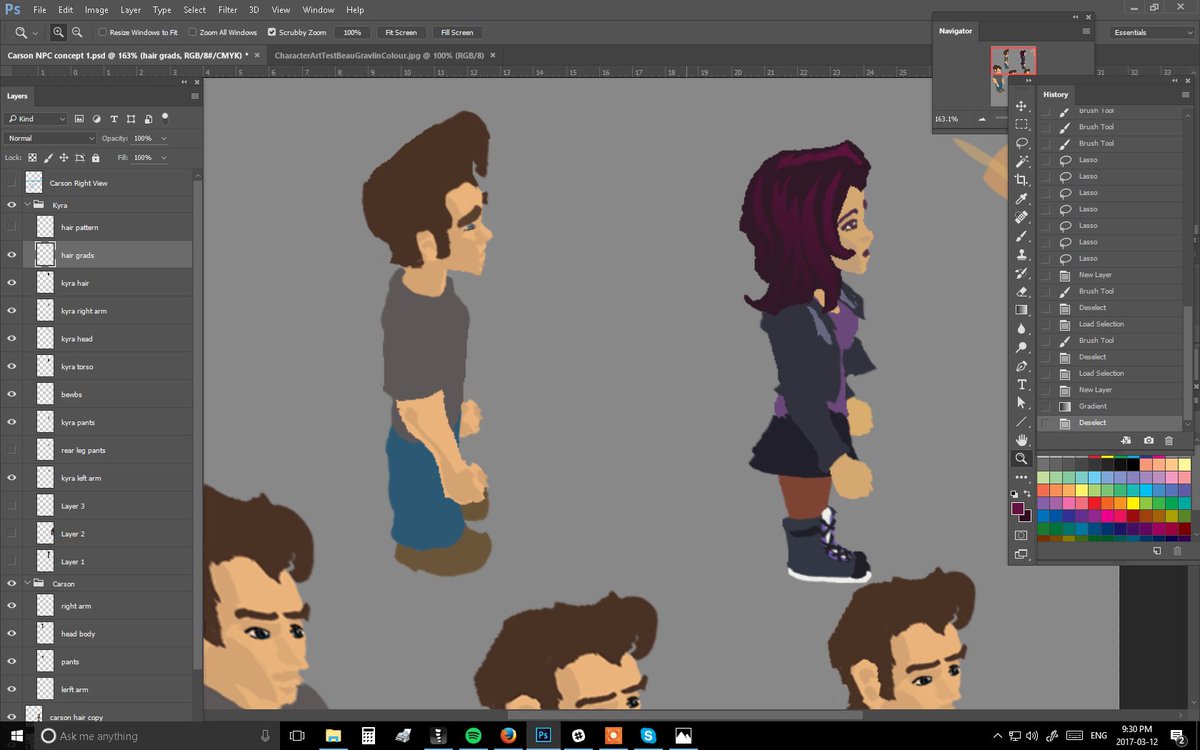
Task: Open the Layer menu
Action: [130, 10]
